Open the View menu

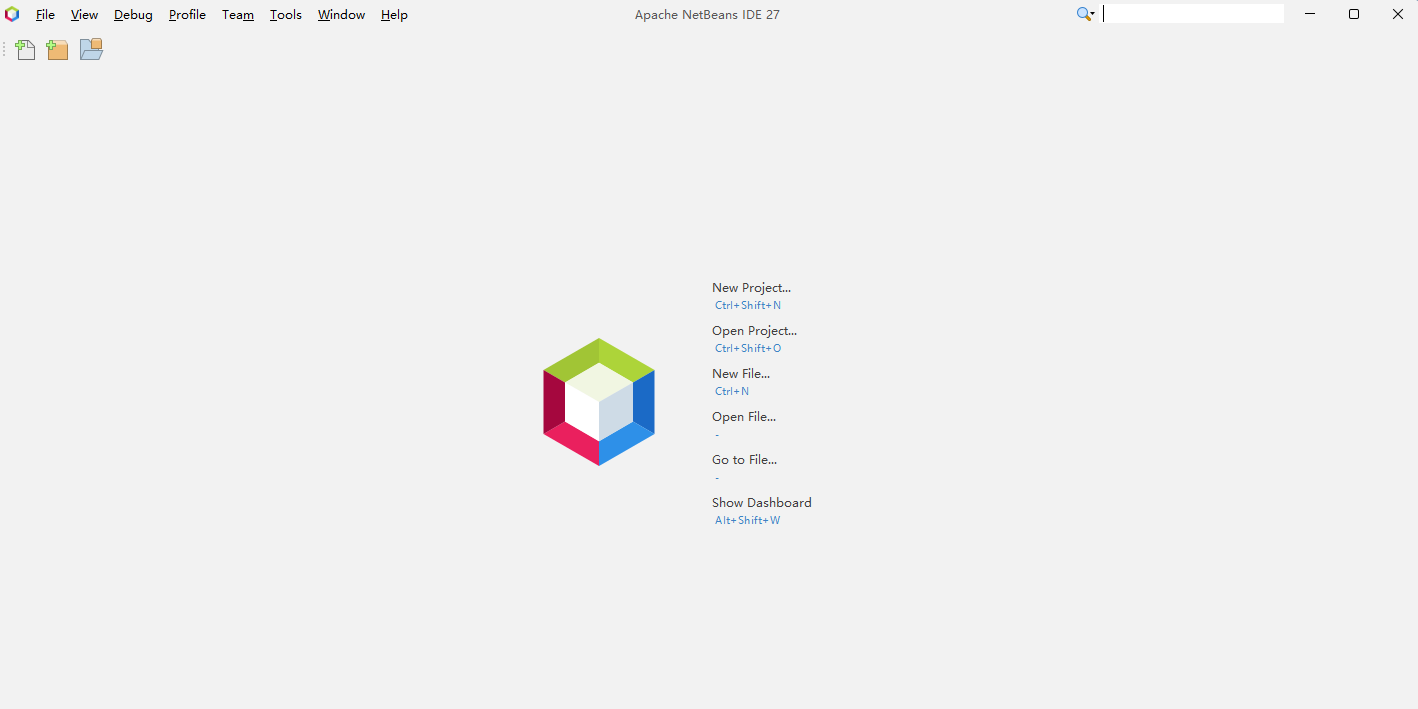click(x=84, y=14)
